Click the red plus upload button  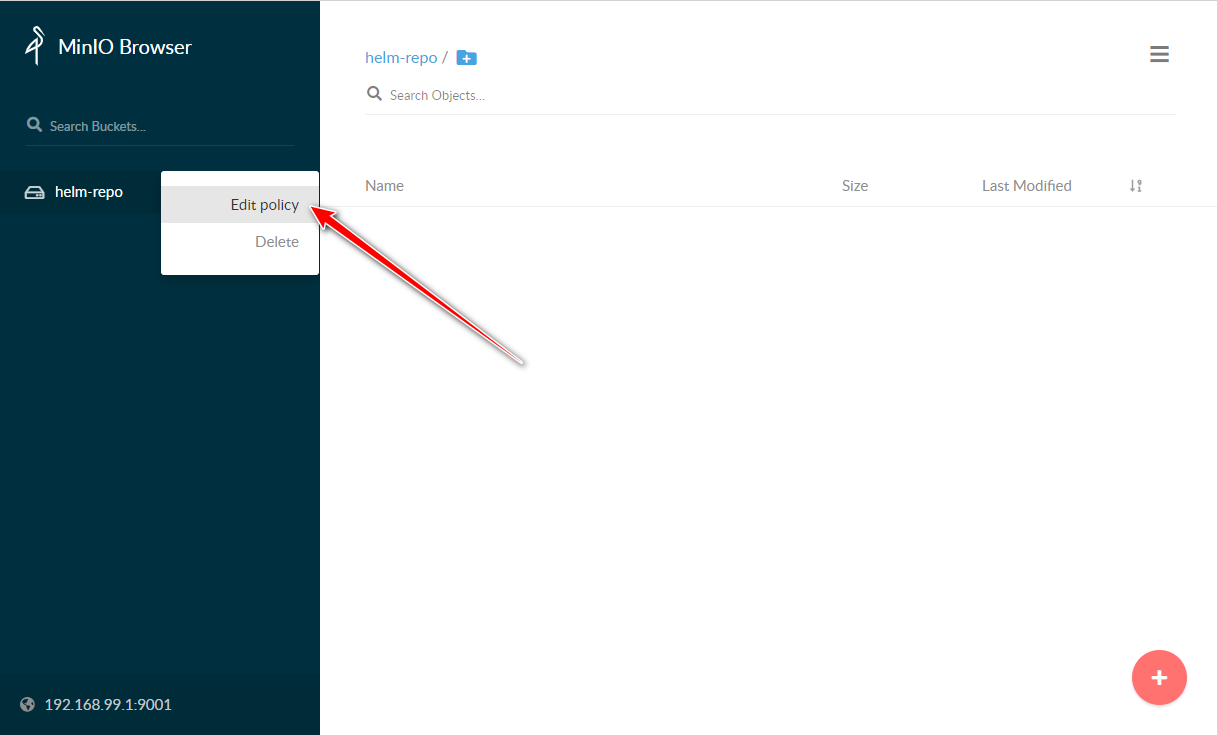coord(1159,678)
